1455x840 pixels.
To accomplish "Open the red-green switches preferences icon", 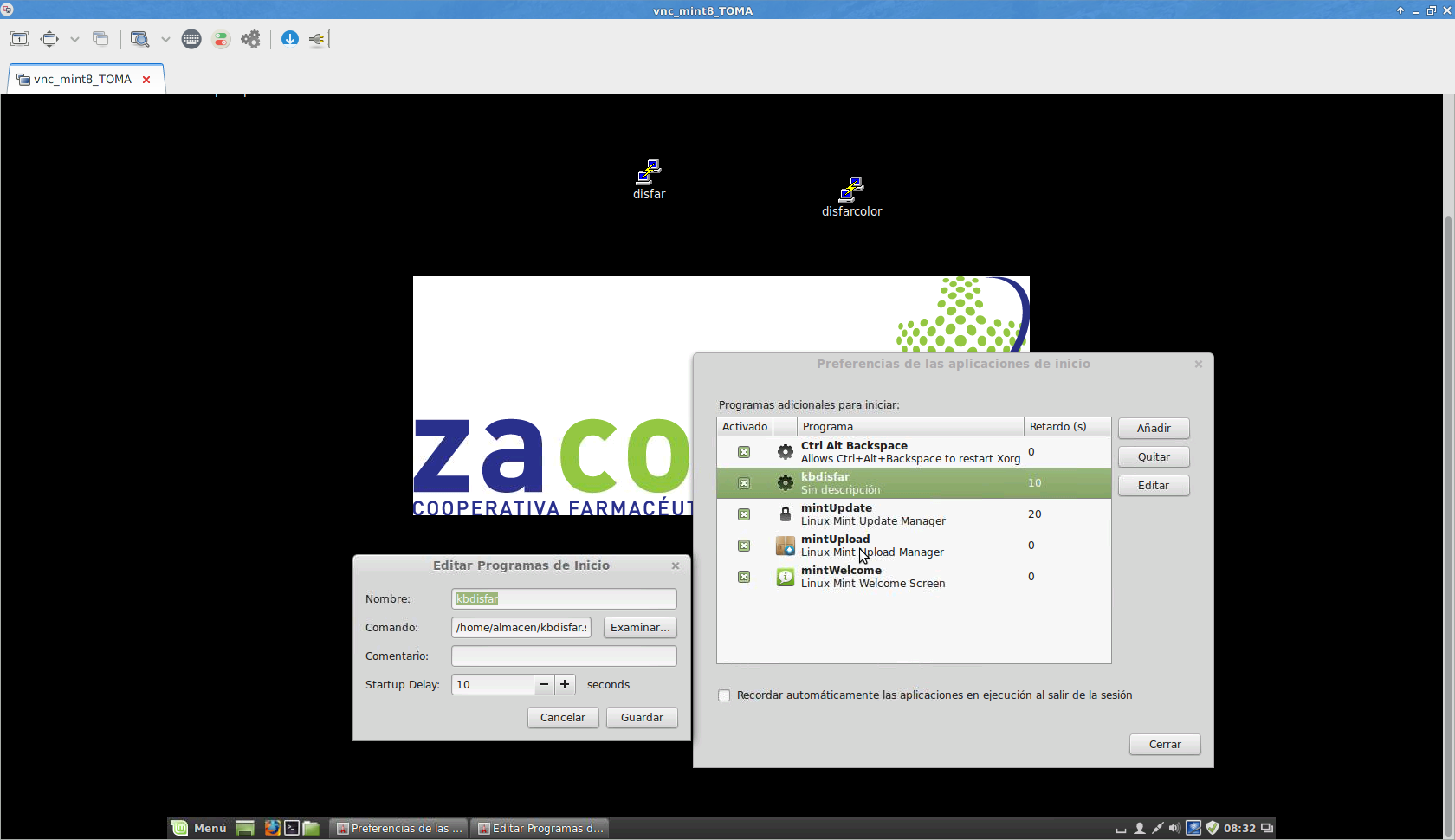I will (x=222, y=39).
